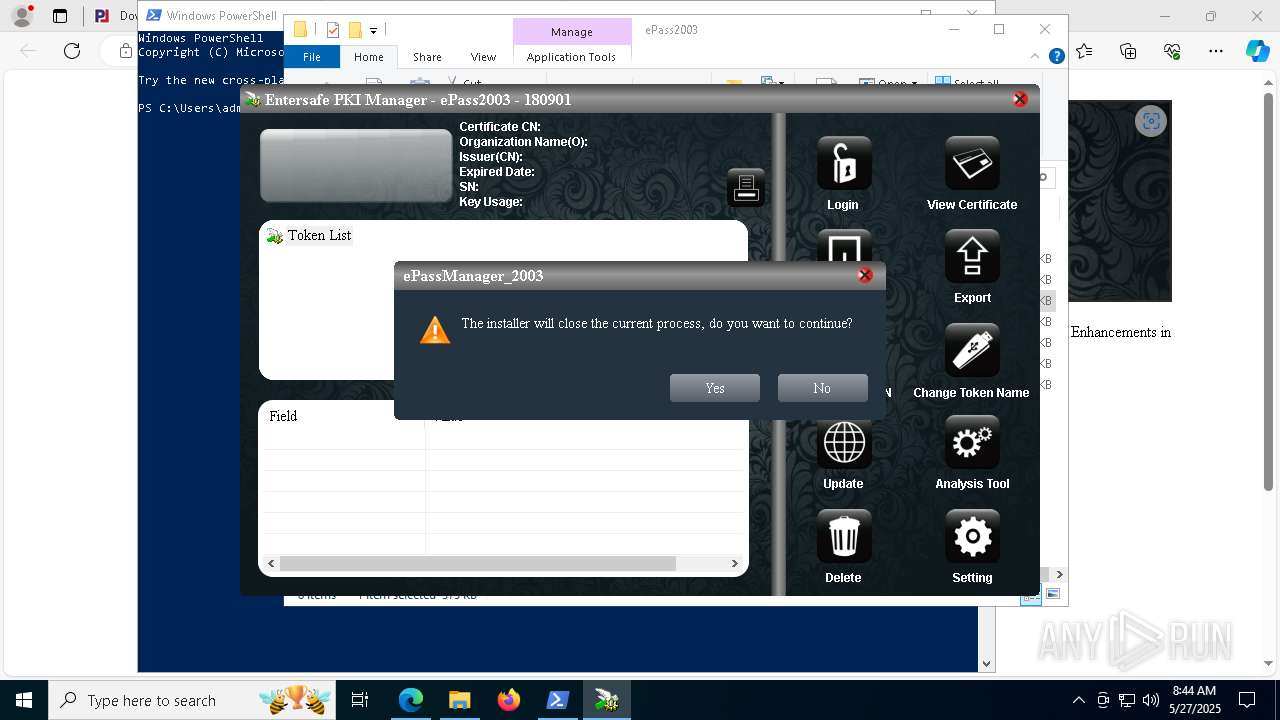Viewport: 1280px width, 720px height.
Task: Open the View tab in File Explorer
Action: (483, 57)
